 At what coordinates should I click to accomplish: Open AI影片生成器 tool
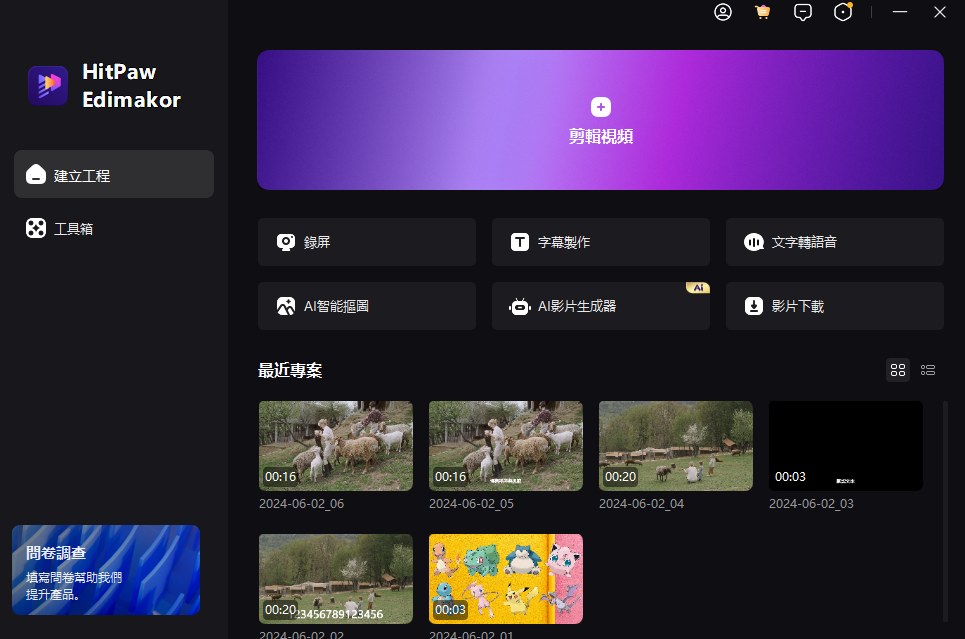click(x=601, y=306)
